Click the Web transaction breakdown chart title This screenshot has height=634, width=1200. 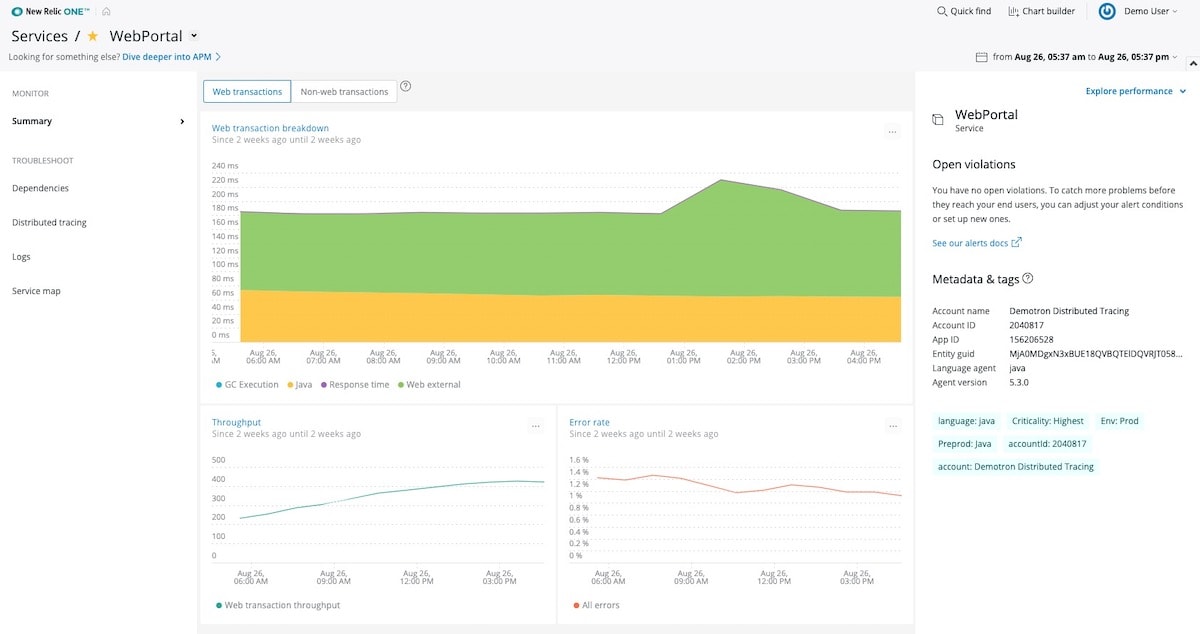270,128
